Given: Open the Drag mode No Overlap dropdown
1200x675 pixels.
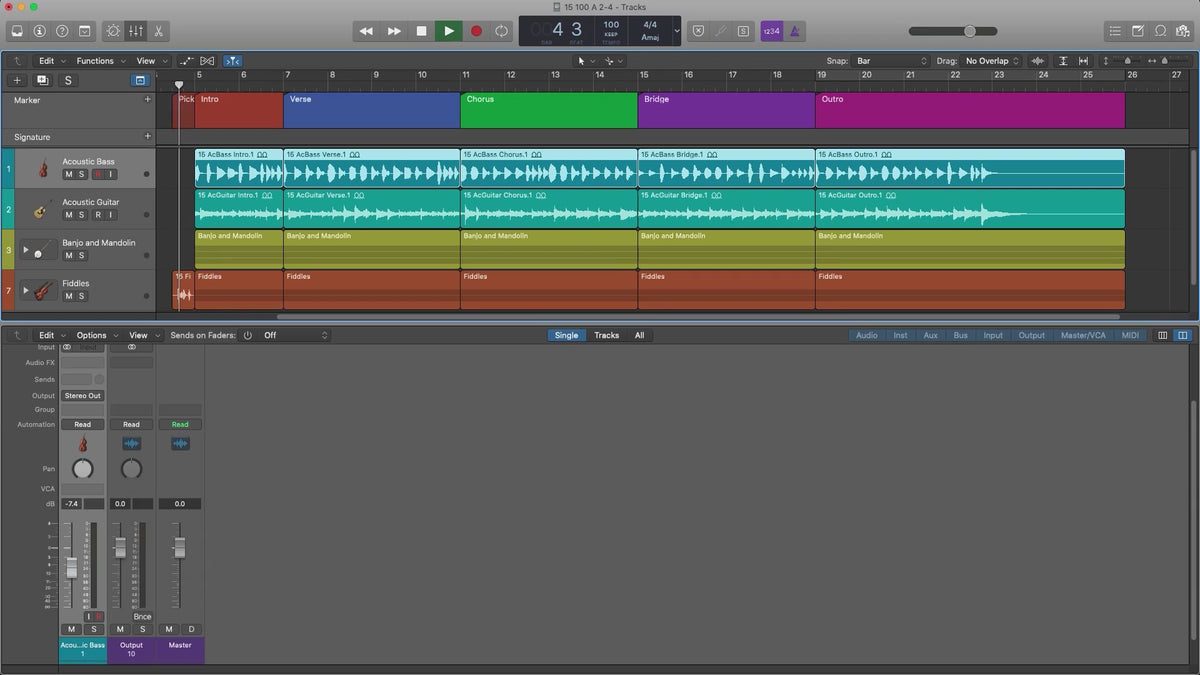Looking at the screenshot, I should point(992,61).
